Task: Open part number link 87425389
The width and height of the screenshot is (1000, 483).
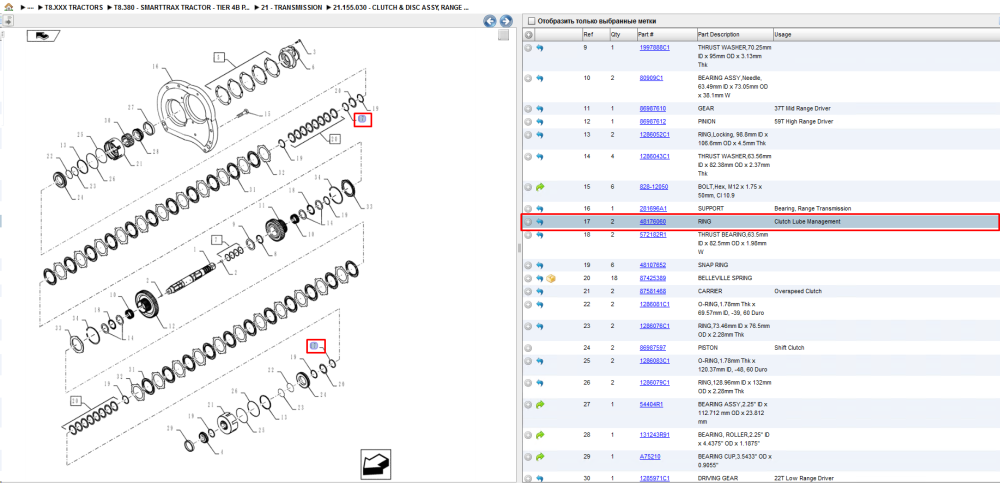Action: click(652, 278)
